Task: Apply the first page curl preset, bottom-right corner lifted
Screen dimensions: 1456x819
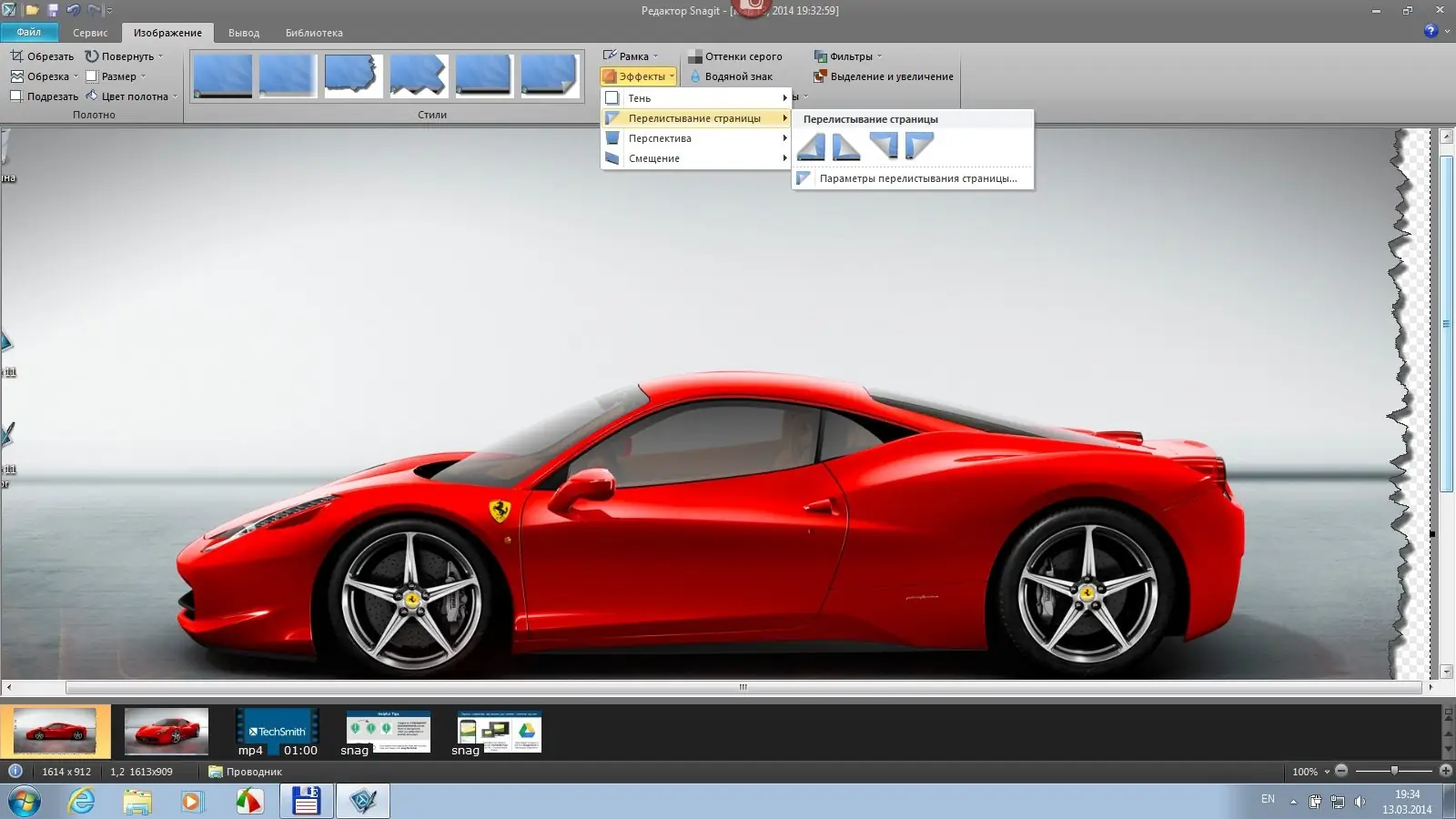Action: point(811,146)
